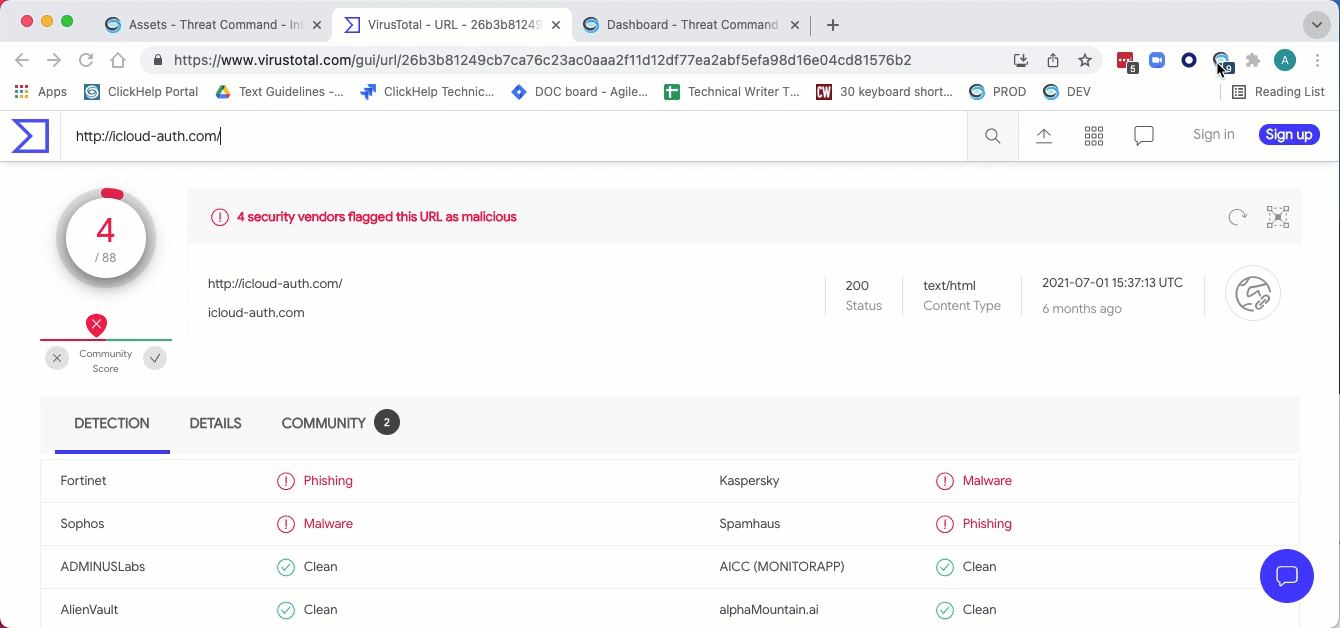Open DOC board - Agile bookmark

pyautogui.click(x=579, y=92)
